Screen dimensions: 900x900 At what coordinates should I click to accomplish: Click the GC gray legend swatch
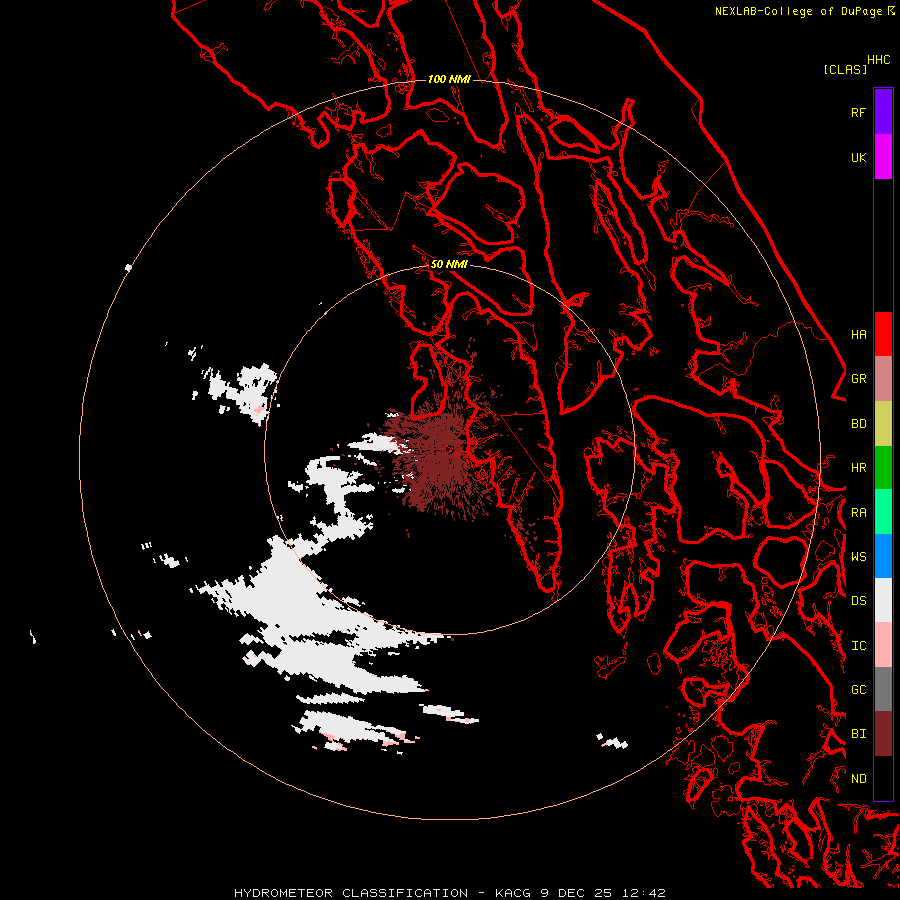883,689
